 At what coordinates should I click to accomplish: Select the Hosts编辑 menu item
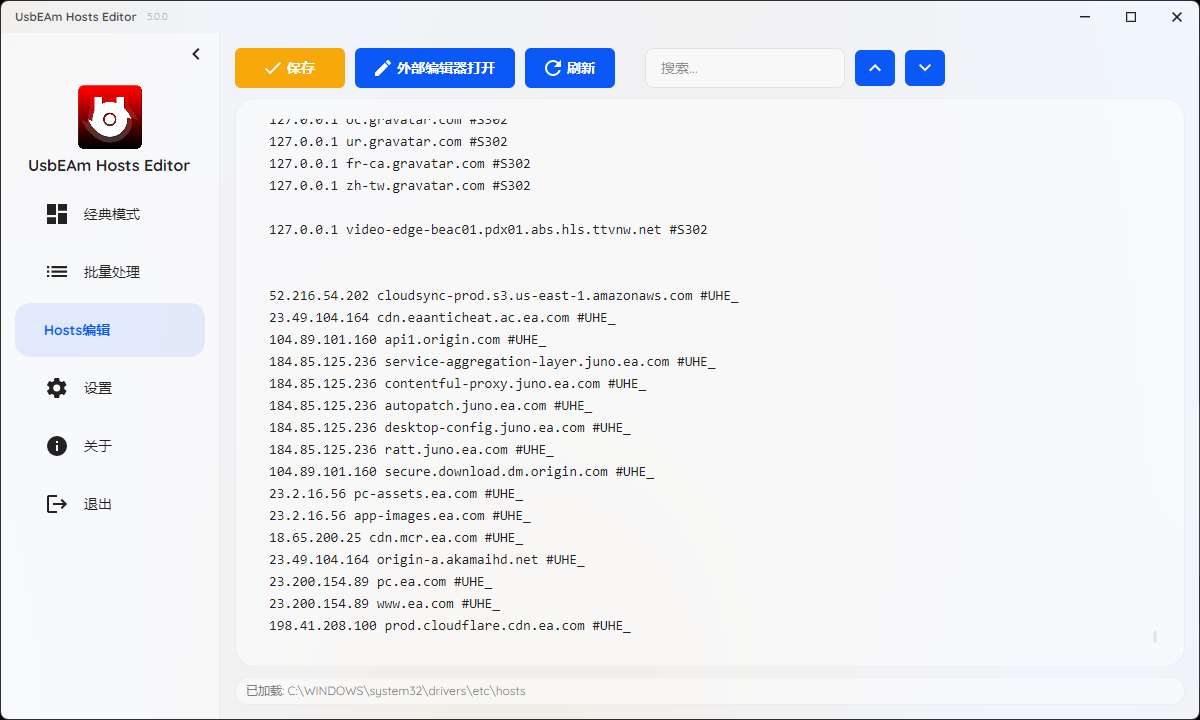point(110,330)
